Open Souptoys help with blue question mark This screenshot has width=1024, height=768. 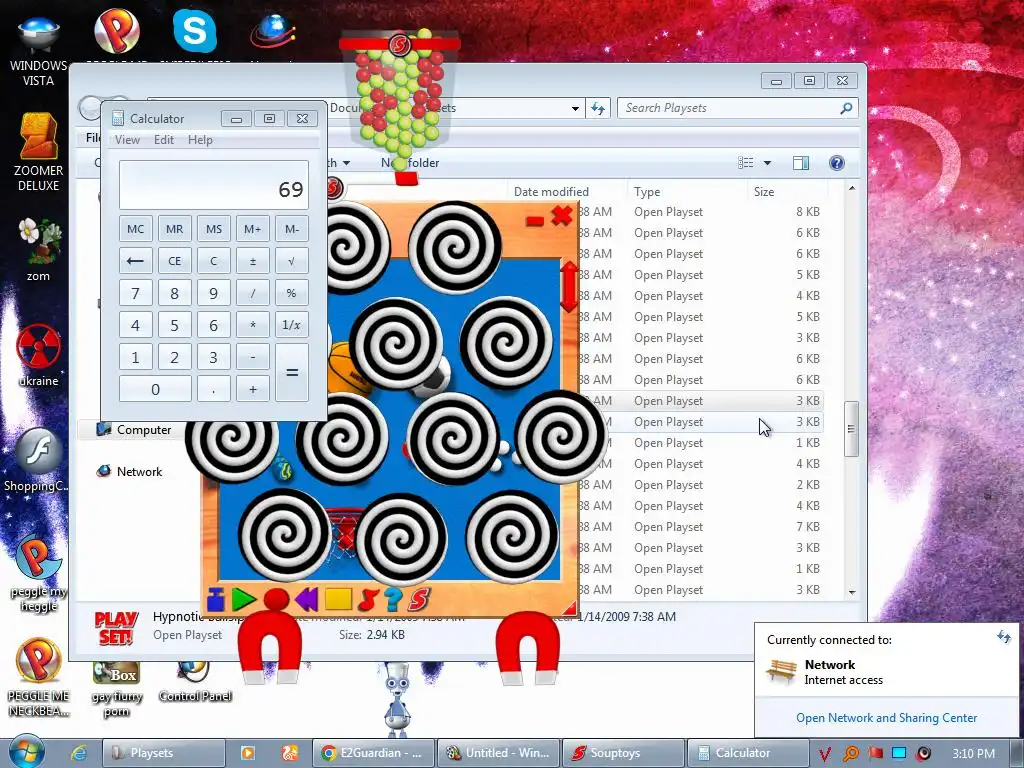click(392, 599)
